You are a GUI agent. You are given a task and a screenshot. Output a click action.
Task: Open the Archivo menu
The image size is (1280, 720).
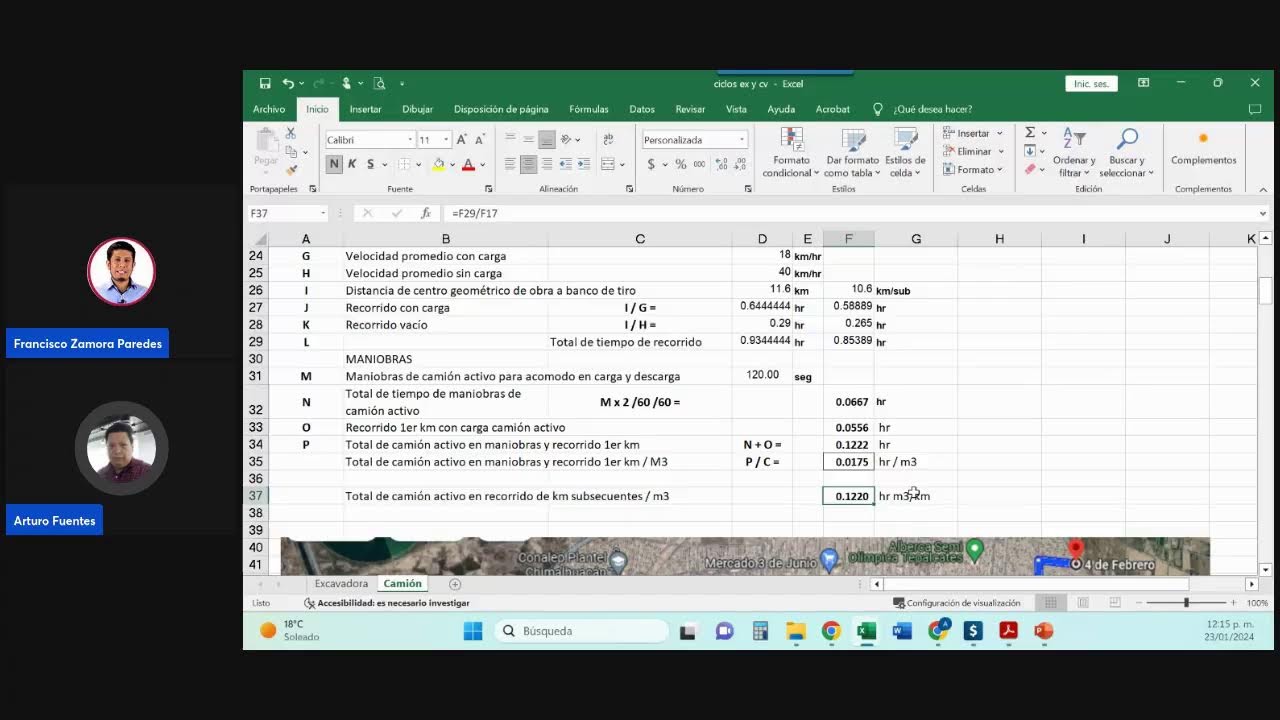(269, 109)
